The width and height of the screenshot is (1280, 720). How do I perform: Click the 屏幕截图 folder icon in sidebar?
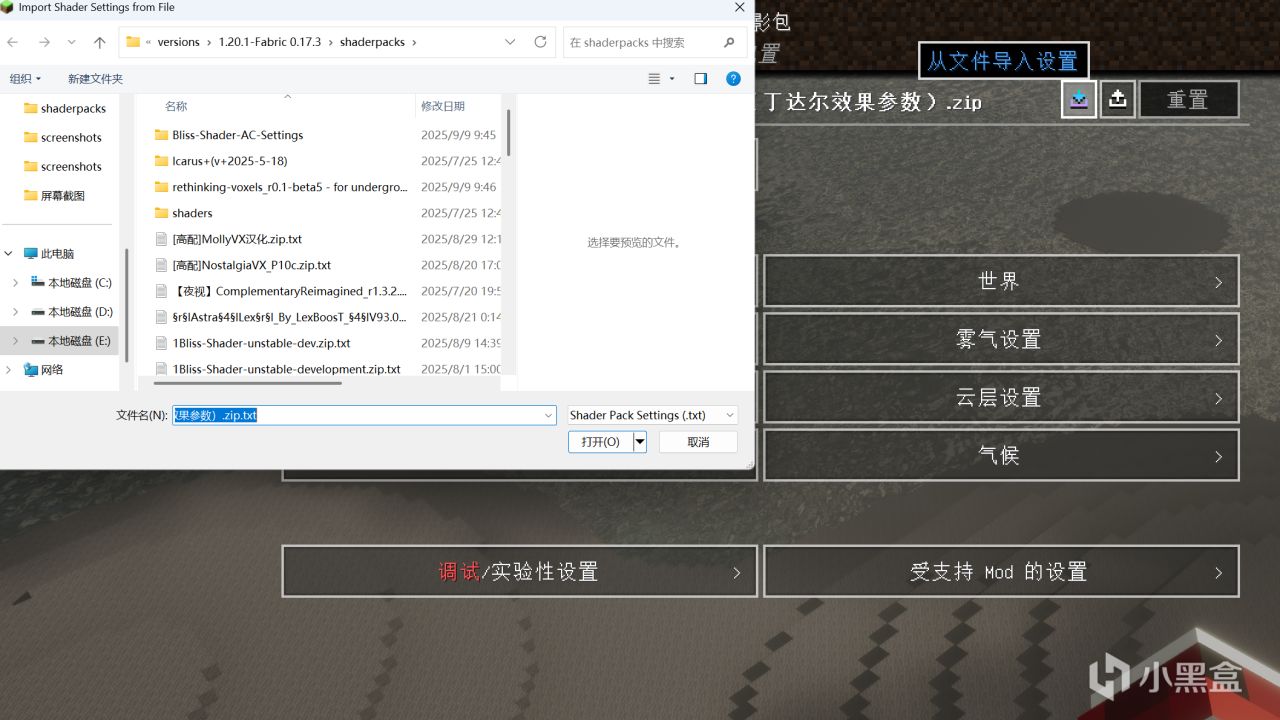30,196
